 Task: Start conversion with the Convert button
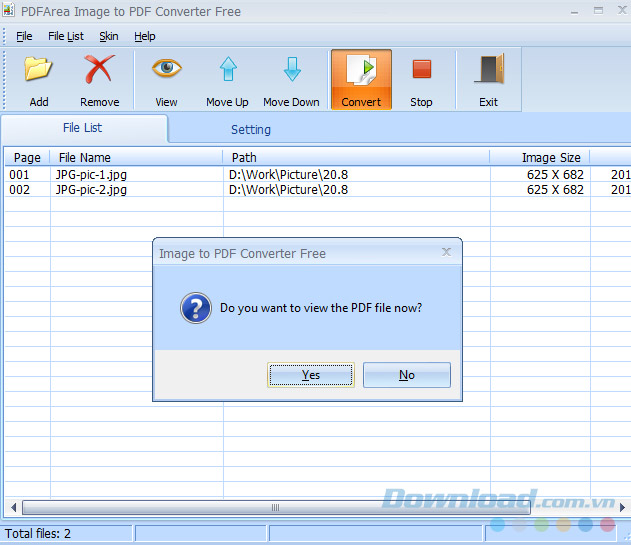pos(361,80)
